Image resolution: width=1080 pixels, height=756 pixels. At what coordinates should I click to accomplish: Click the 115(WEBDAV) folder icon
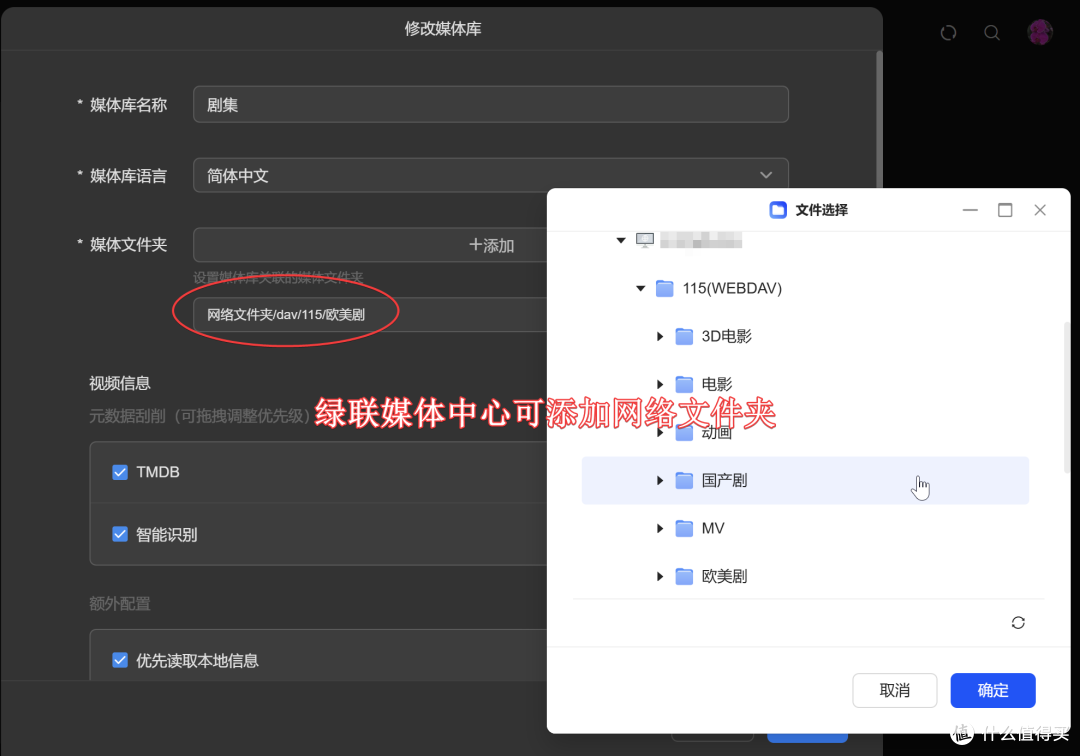tap(665, 288)
